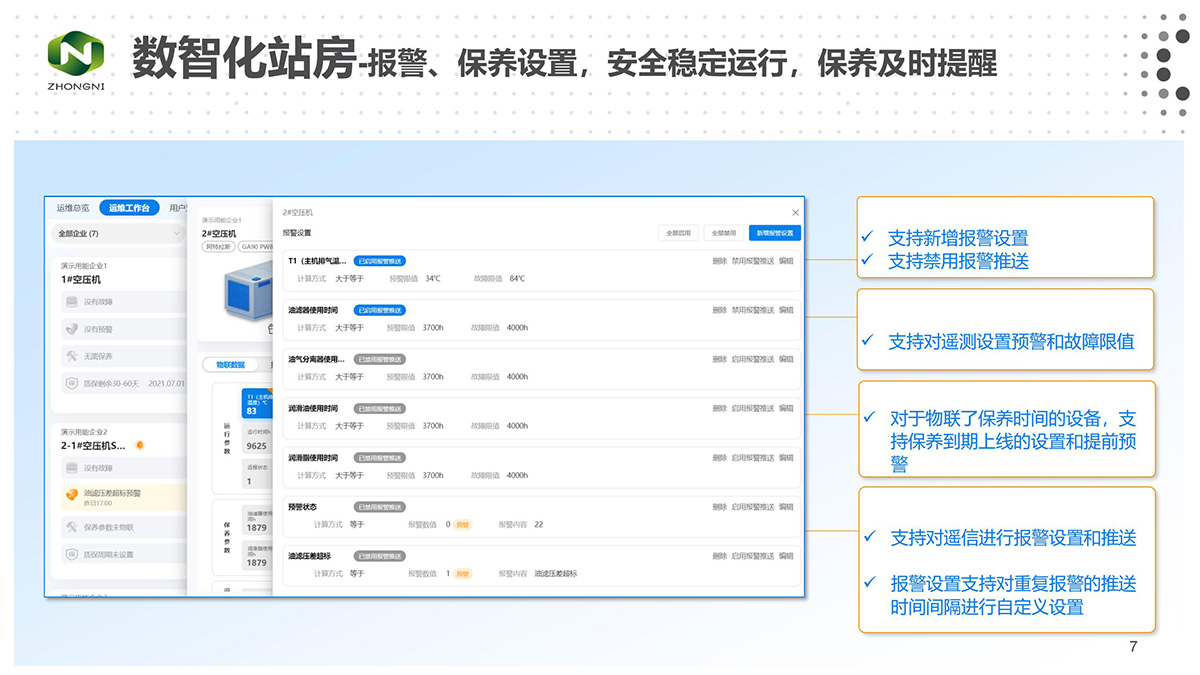This screenshot has height=675, width=1200.
Task: Edit the 预警状态 alarm rule
Action: [x=786, y=507]
